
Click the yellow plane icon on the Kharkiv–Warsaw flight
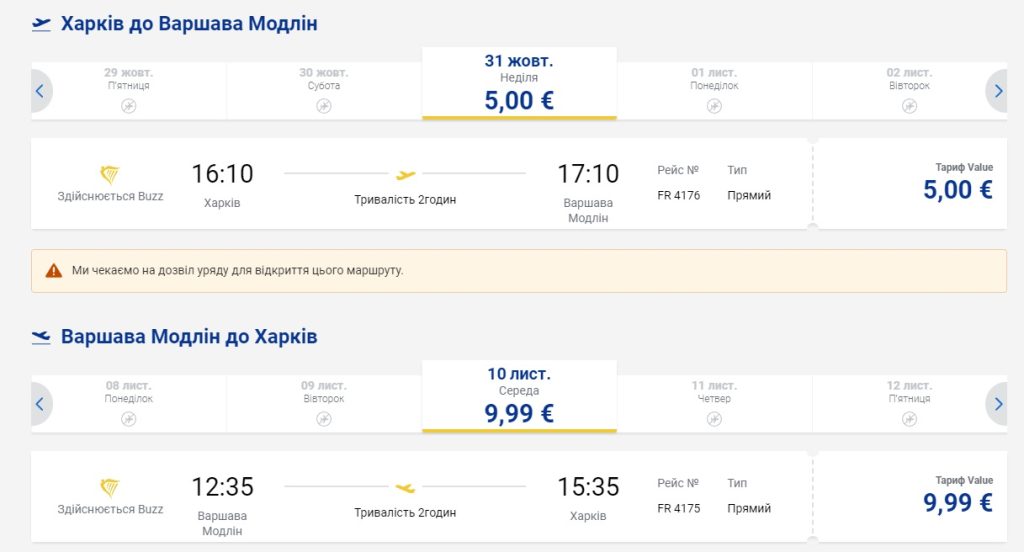coord(405,174)
